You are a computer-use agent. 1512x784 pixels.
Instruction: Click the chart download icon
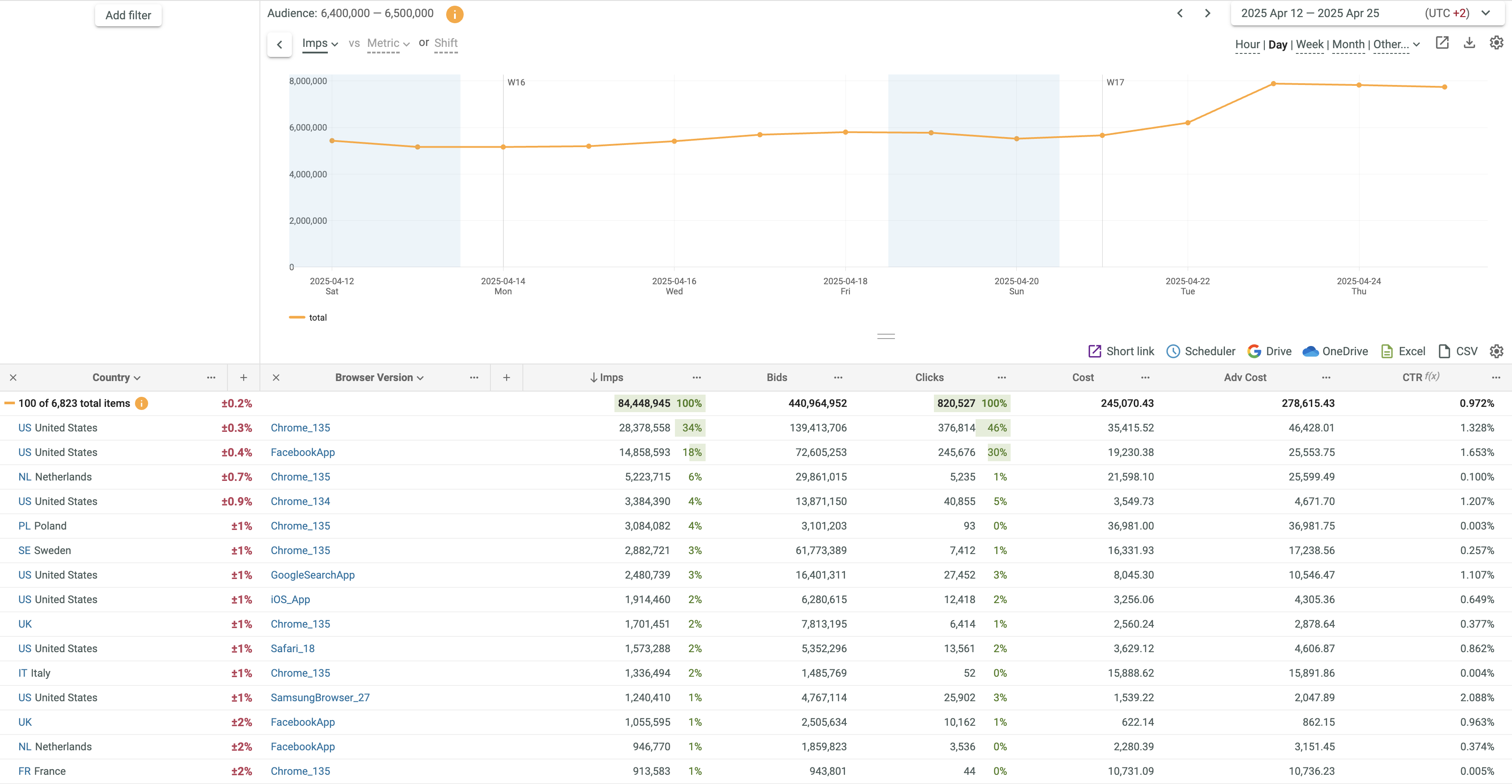click(x=1469, y=43)
